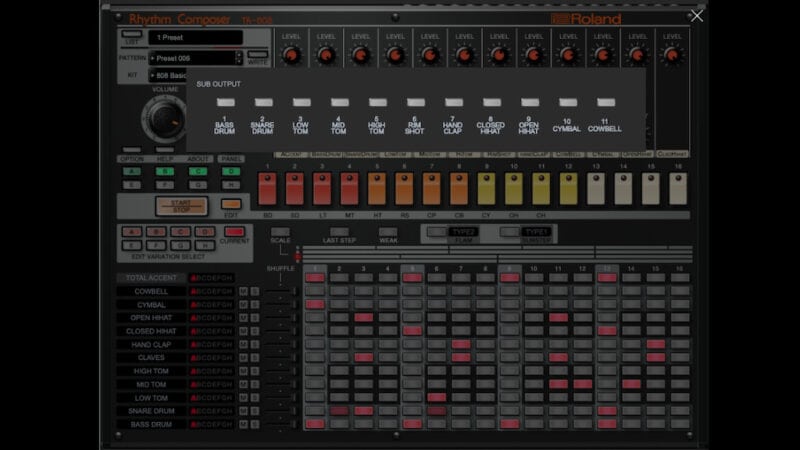Click the Weak button
This screenshot has height=450, width=800.
(x=388, y=233)
